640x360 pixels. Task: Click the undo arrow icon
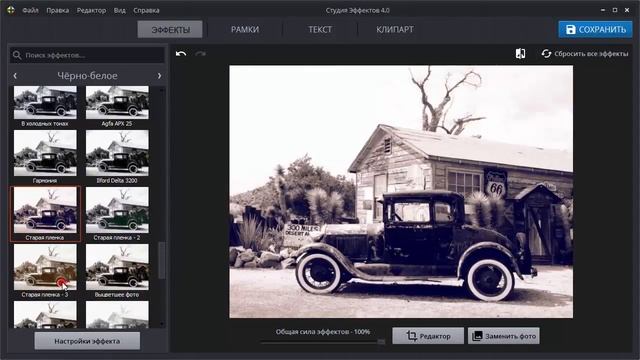tap(181, 53)
